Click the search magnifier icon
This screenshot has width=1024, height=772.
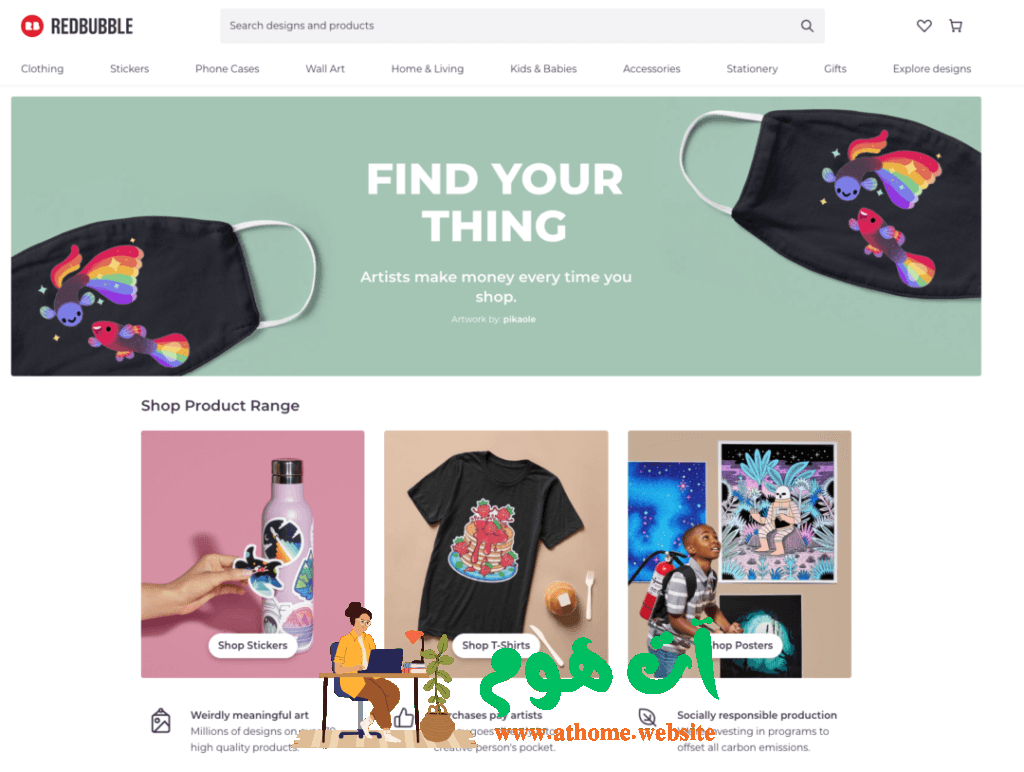(x=807, y=26)
